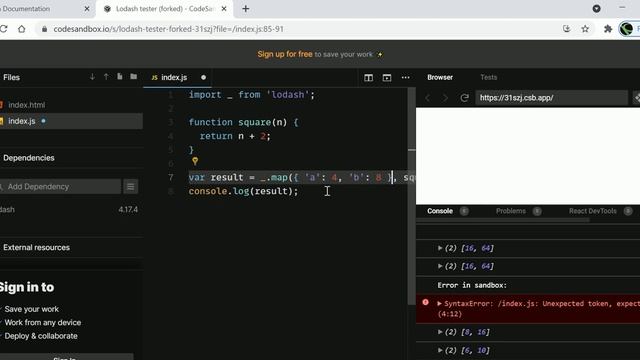Expand the External resources section
640x360 pixels.
coord(36,247)
